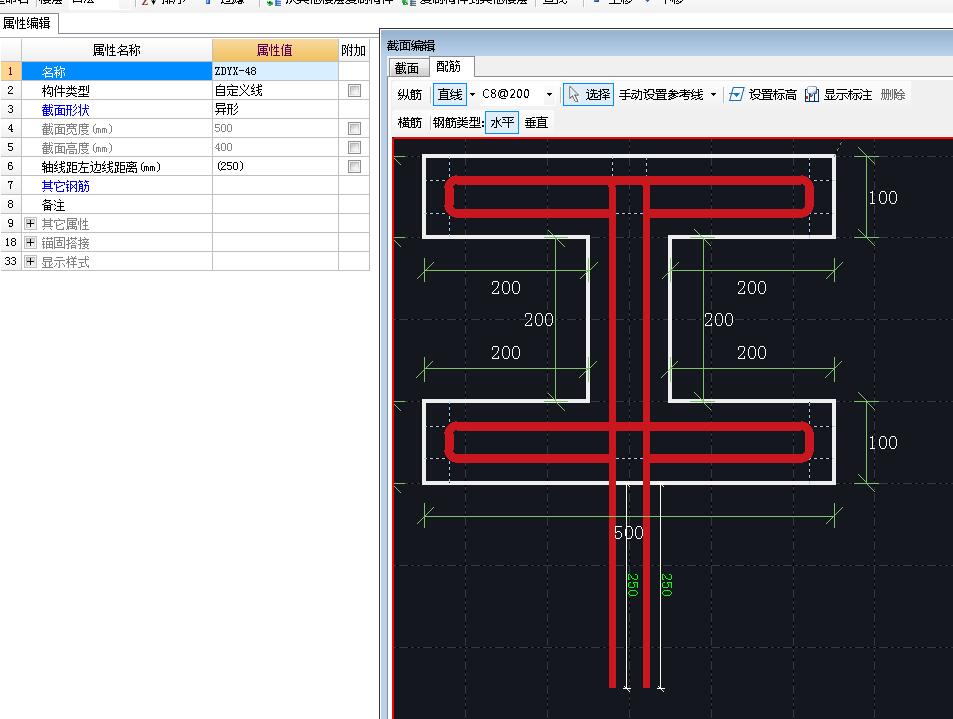
Task: Open the C8@200 rebar combo box
Action: tap(517, 94)
